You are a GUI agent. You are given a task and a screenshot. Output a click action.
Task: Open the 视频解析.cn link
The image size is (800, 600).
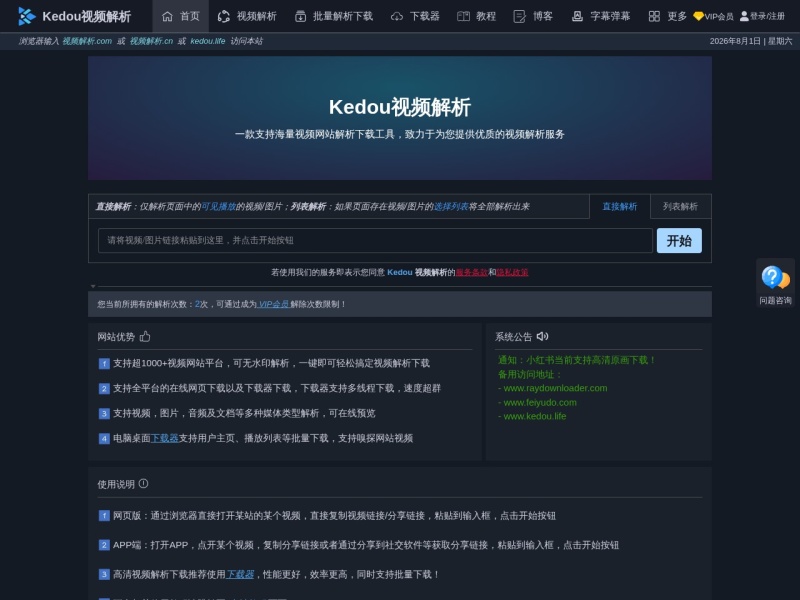pos(151,41)
